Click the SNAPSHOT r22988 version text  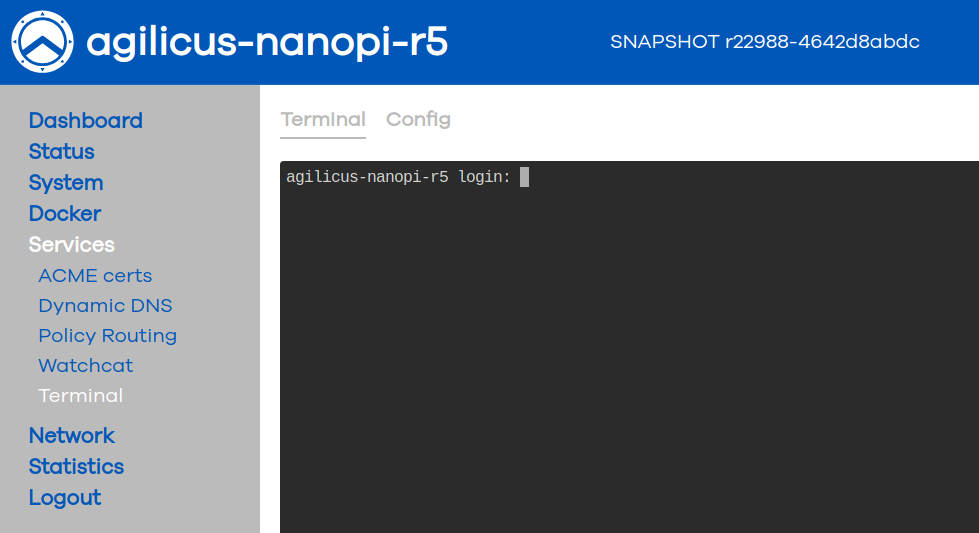point(764,42)
